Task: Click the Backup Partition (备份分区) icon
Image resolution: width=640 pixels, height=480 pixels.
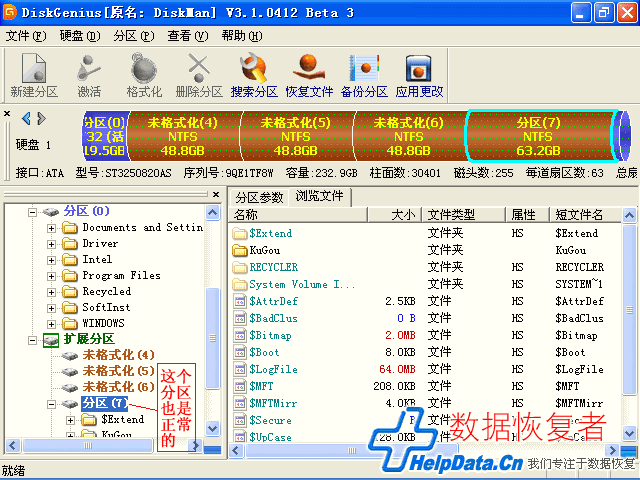Action: tap(364, 76)
